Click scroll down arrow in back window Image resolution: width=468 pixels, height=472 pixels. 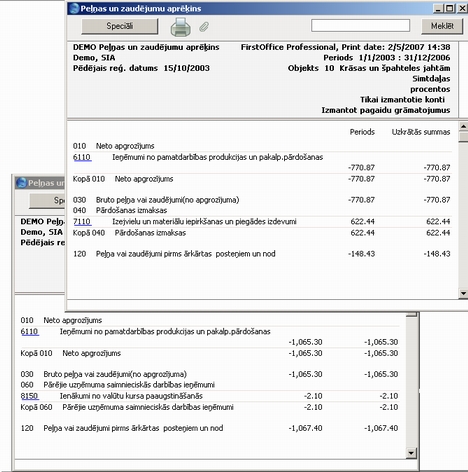[x=411, y=453]
